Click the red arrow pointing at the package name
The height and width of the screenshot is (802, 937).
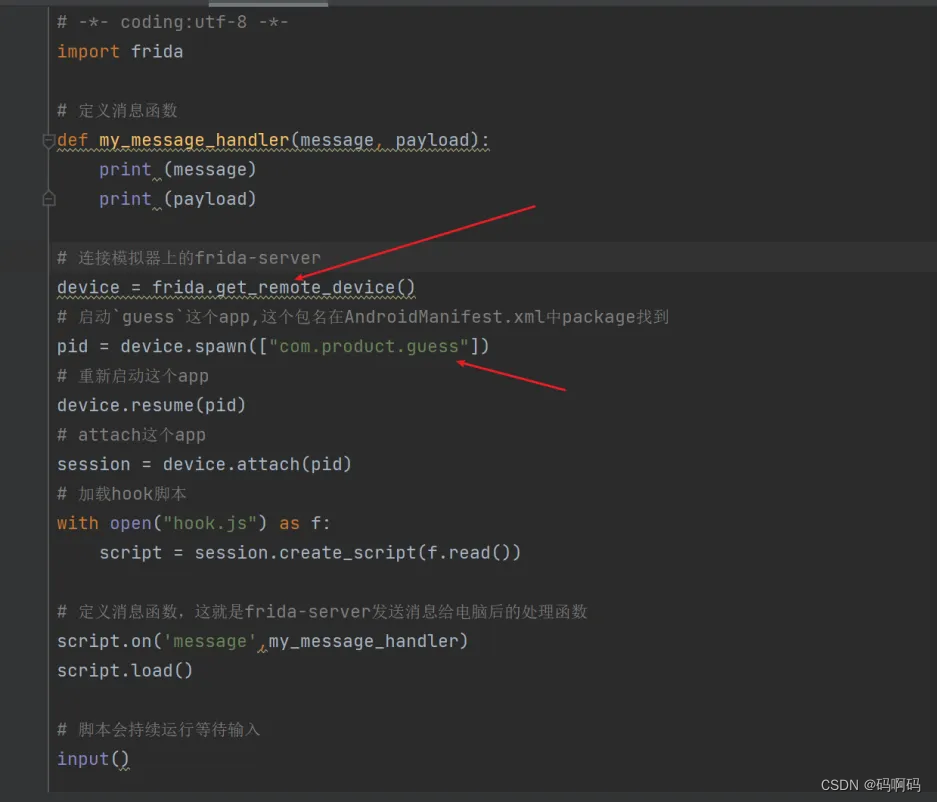[510, 377]
